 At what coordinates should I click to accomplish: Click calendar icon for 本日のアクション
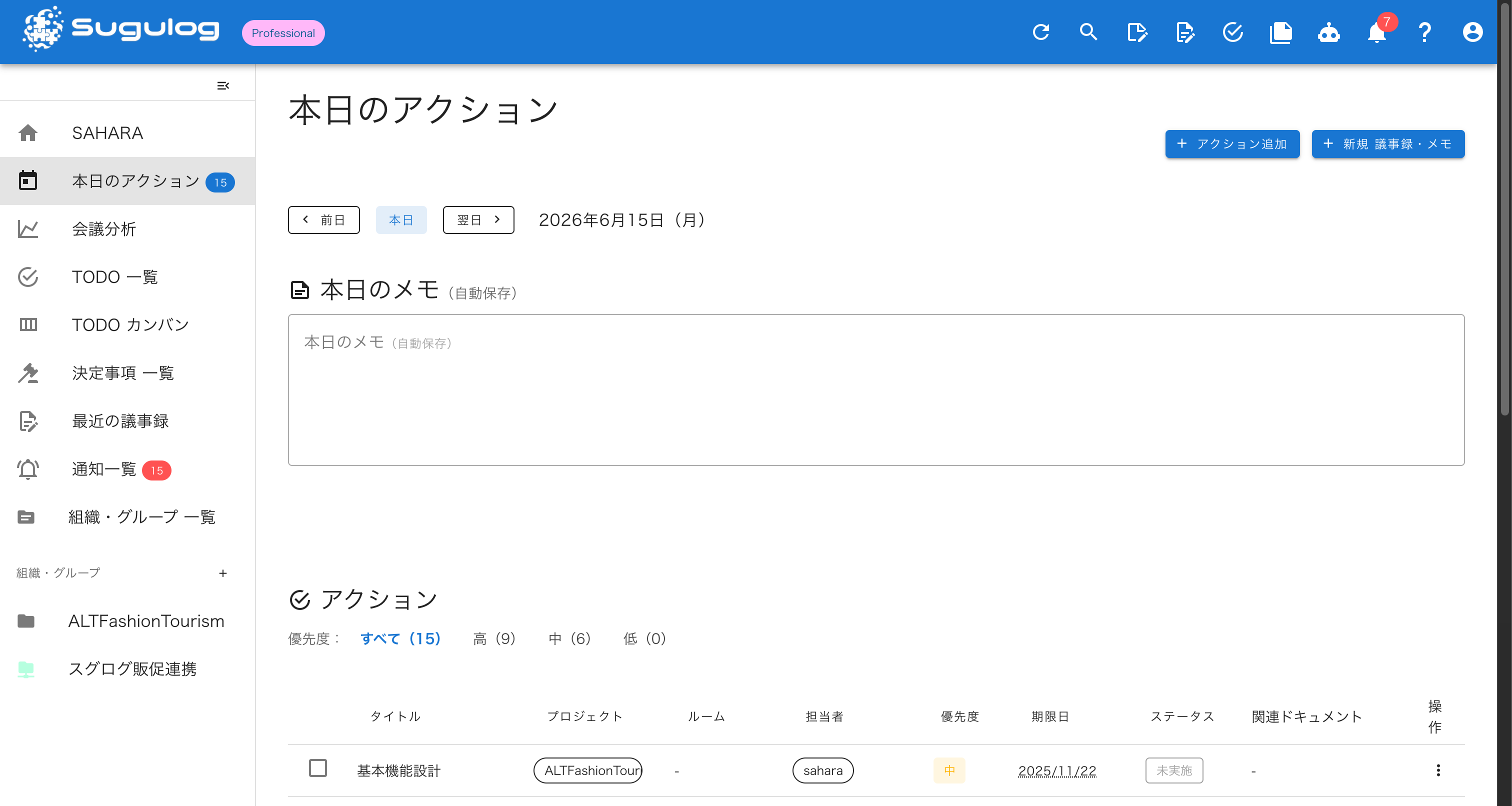click(x=27, y=181)
